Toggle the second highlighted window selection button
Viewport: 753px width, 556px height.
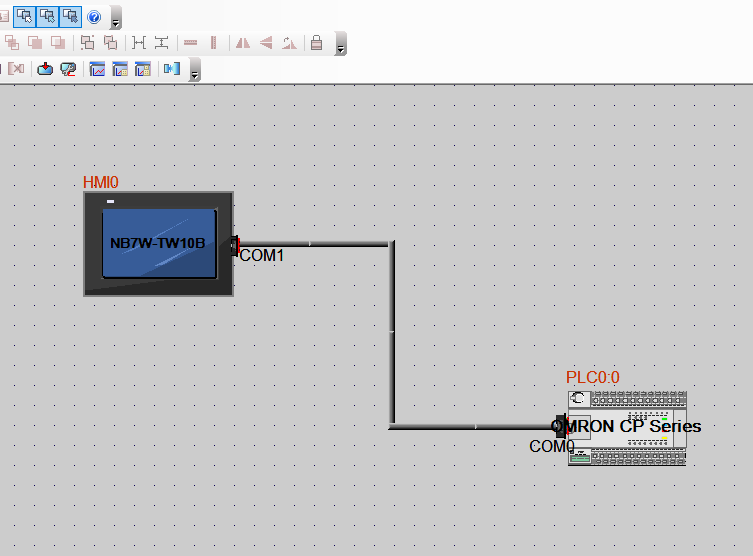pos(46,17)
